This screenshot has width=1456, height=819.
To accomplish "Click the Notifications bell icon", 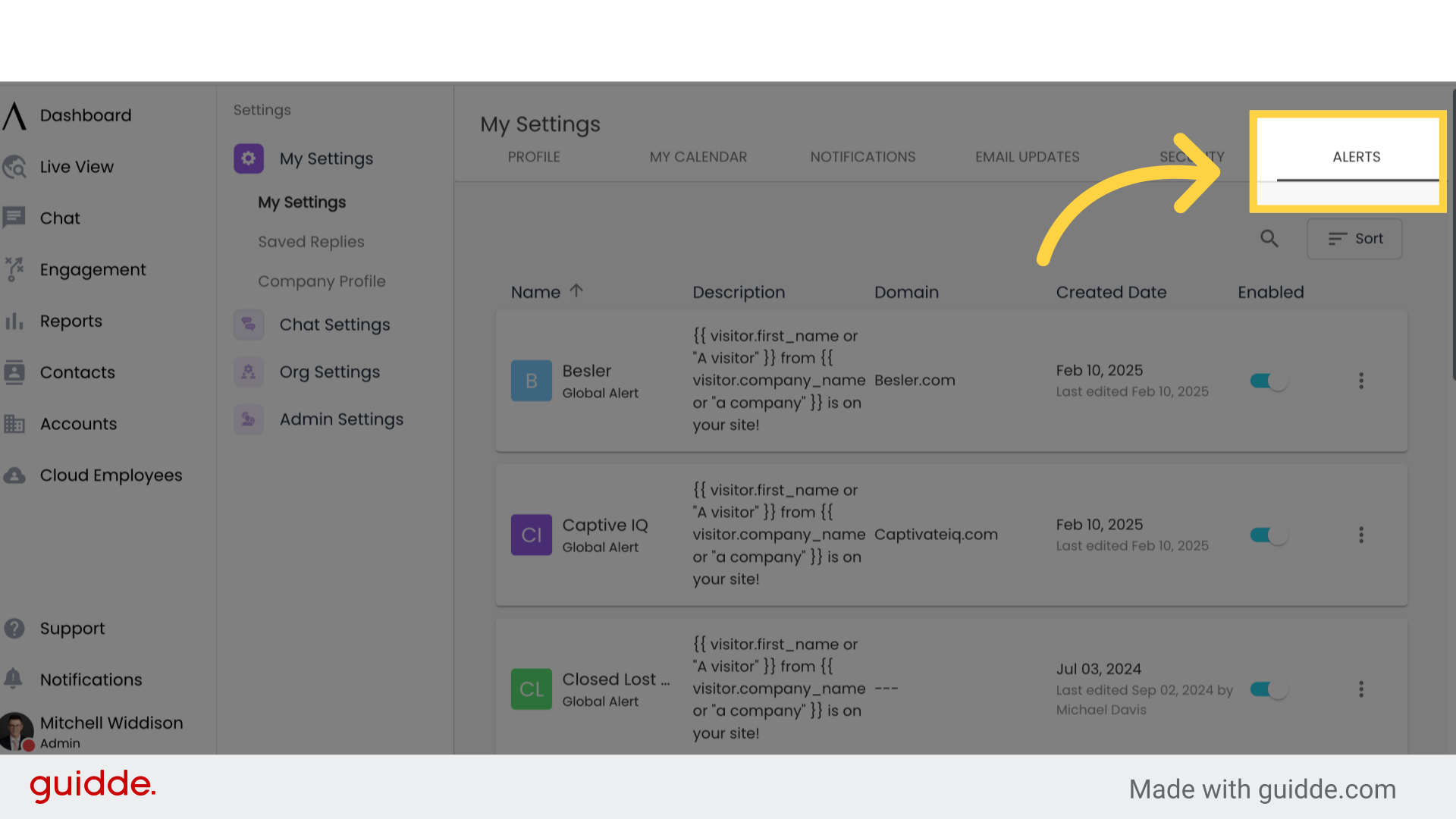I will click(x=14, y=679).
